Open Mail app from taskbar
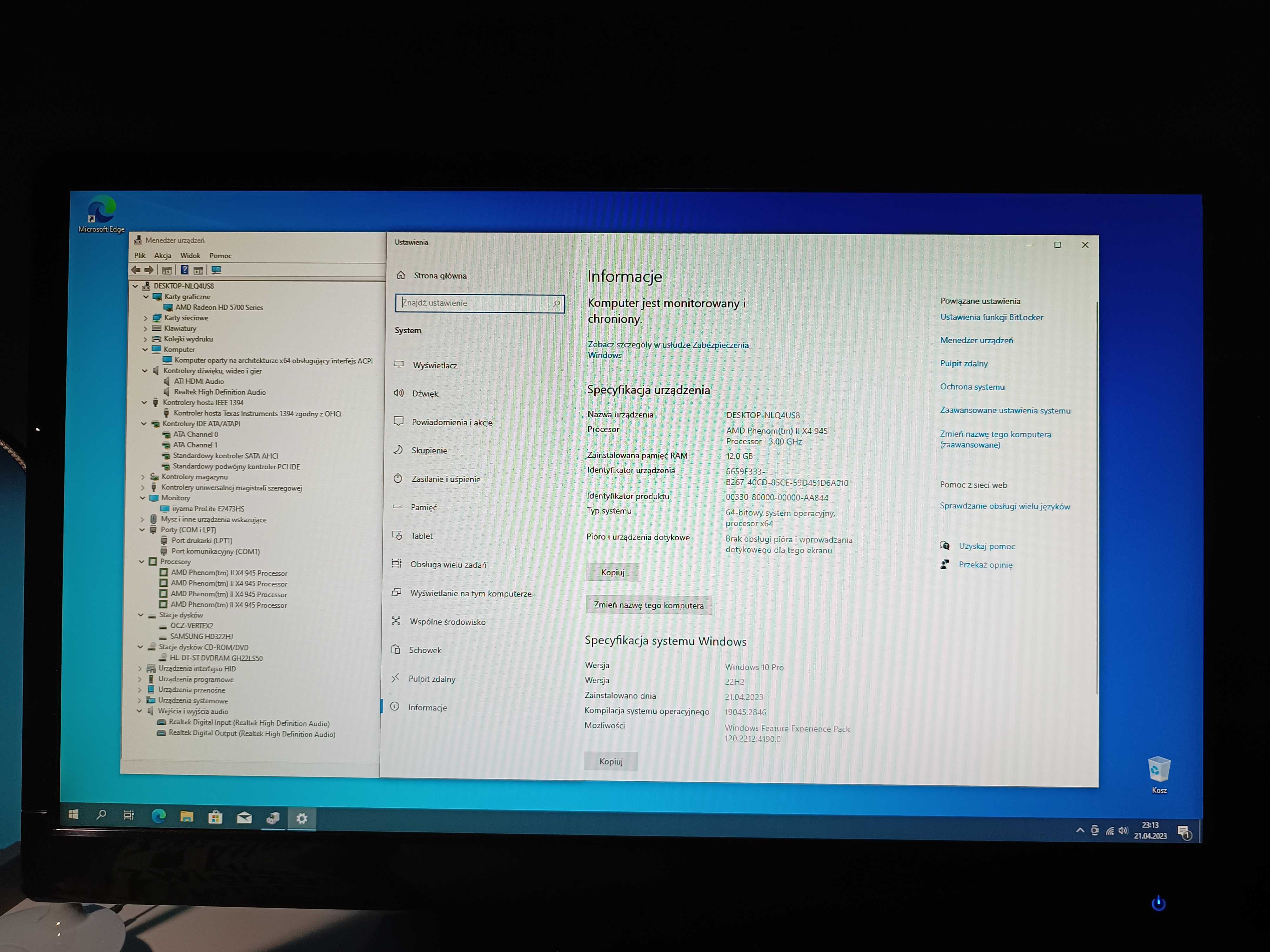Screen dimensions: 1270x952 pos(244,818)
